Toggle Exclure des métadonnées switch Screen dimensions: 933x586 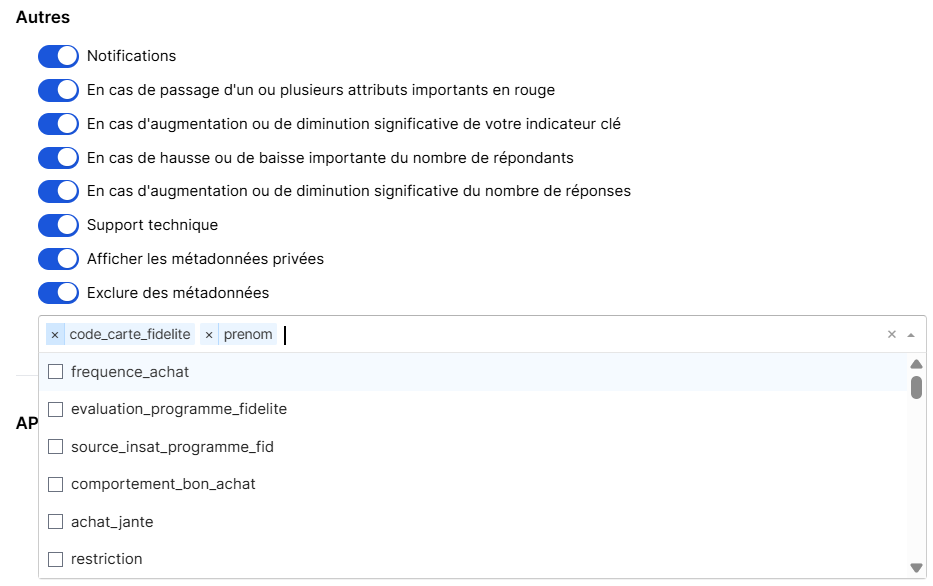click(x=58, y=293)
